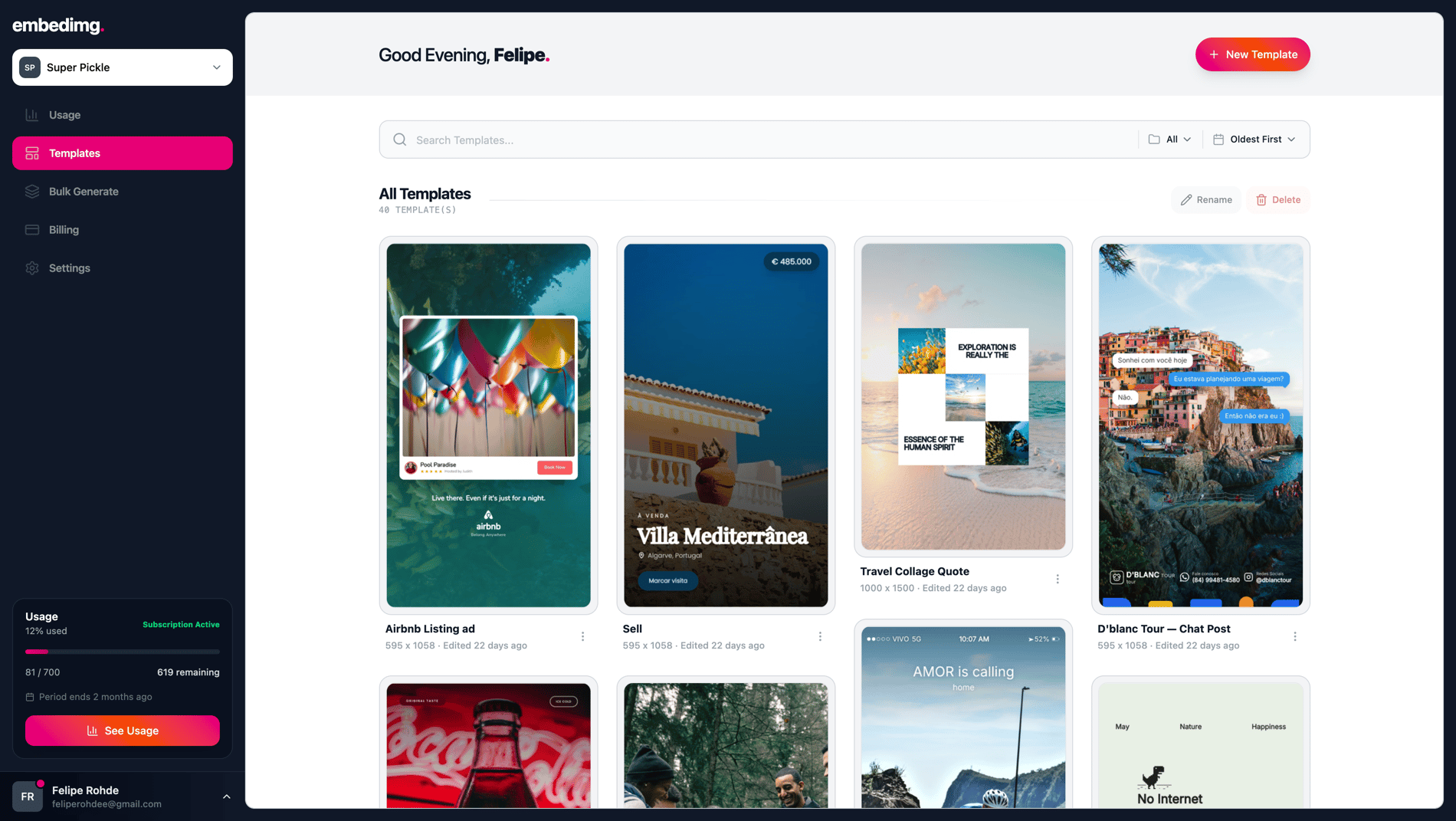Click the Good Evening, Felipe. greeting

[464, 55]
